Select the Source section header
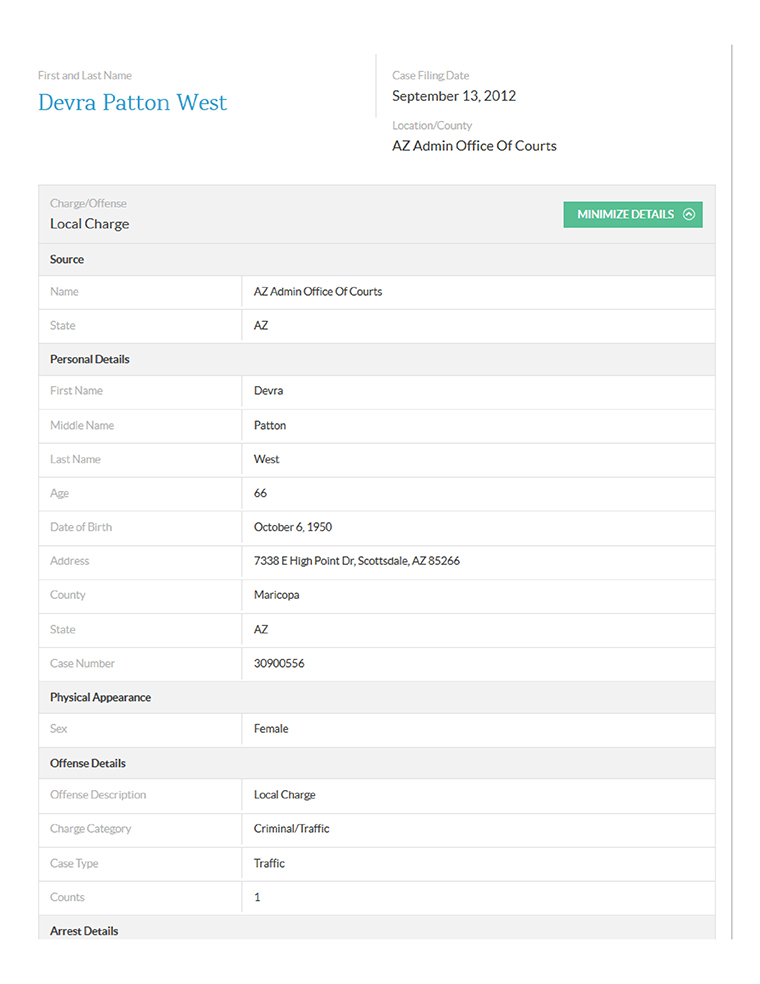The width and height of the screenshot is (760, 984). pyautogui.click(x=67, y=259)
